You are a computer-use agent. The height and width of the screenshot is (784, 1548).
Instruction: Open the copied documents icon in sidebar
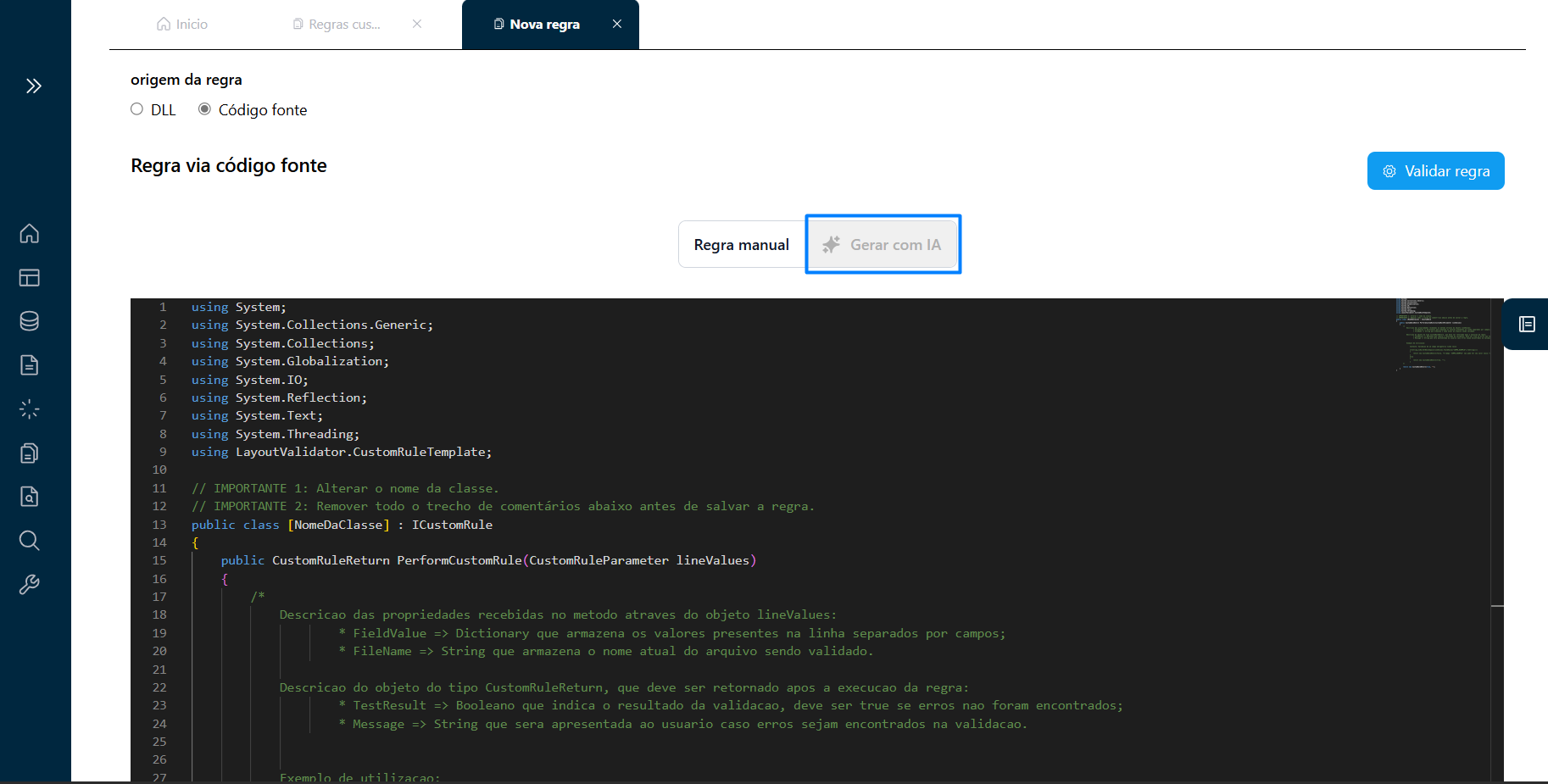coord(30,453)
